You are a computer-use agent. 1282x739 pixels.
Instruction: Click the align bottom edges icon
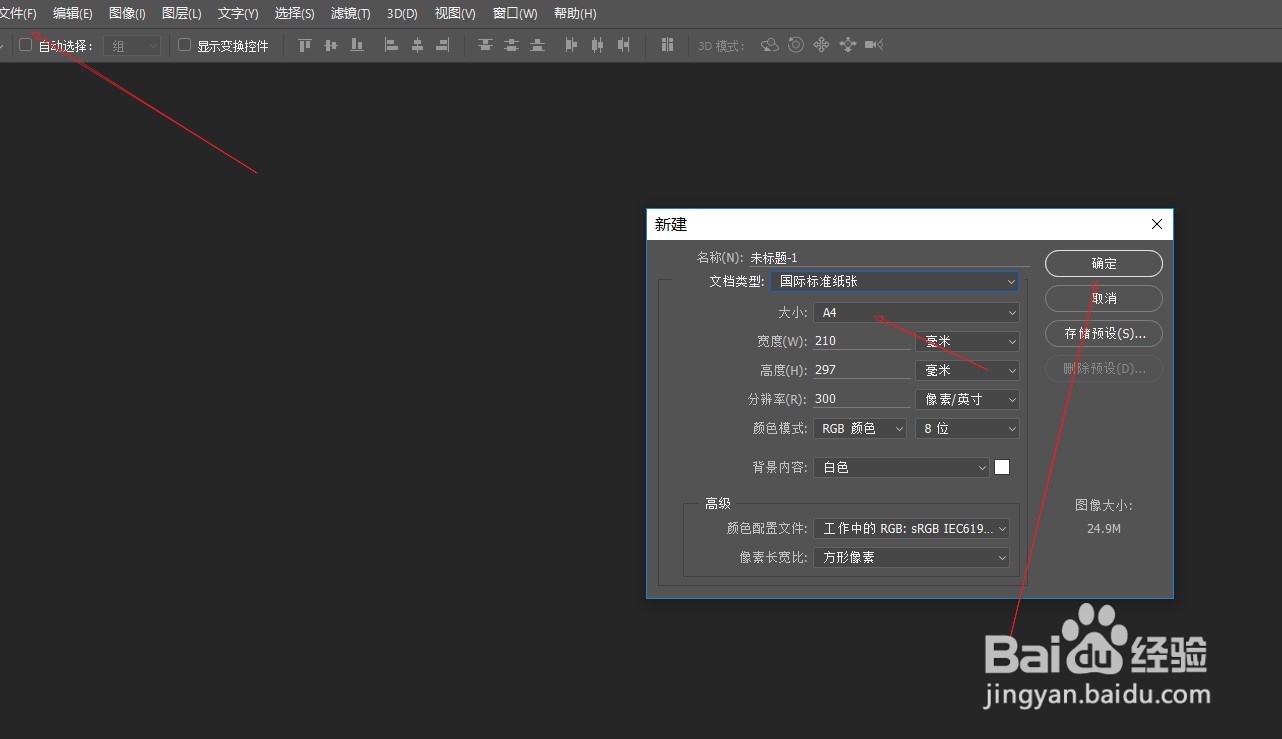(x=357, y=45)
